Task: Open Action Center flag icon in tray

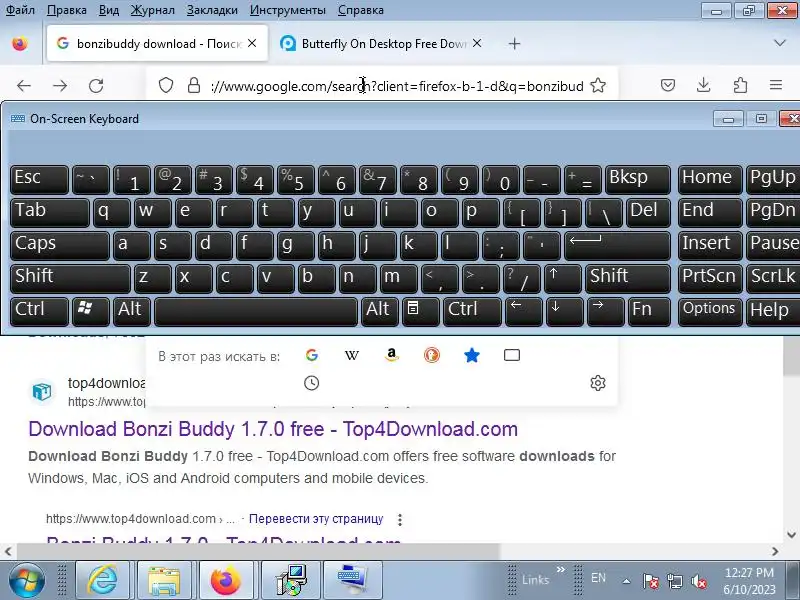Action: (651, 581)
